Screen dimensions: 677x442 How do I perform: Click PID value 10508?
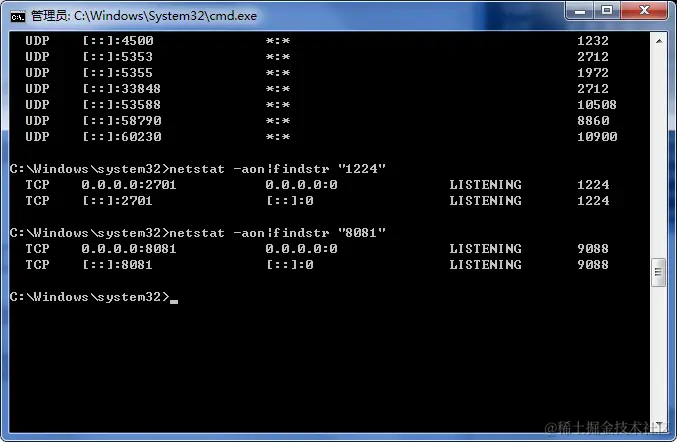click(x=597, y=104)
